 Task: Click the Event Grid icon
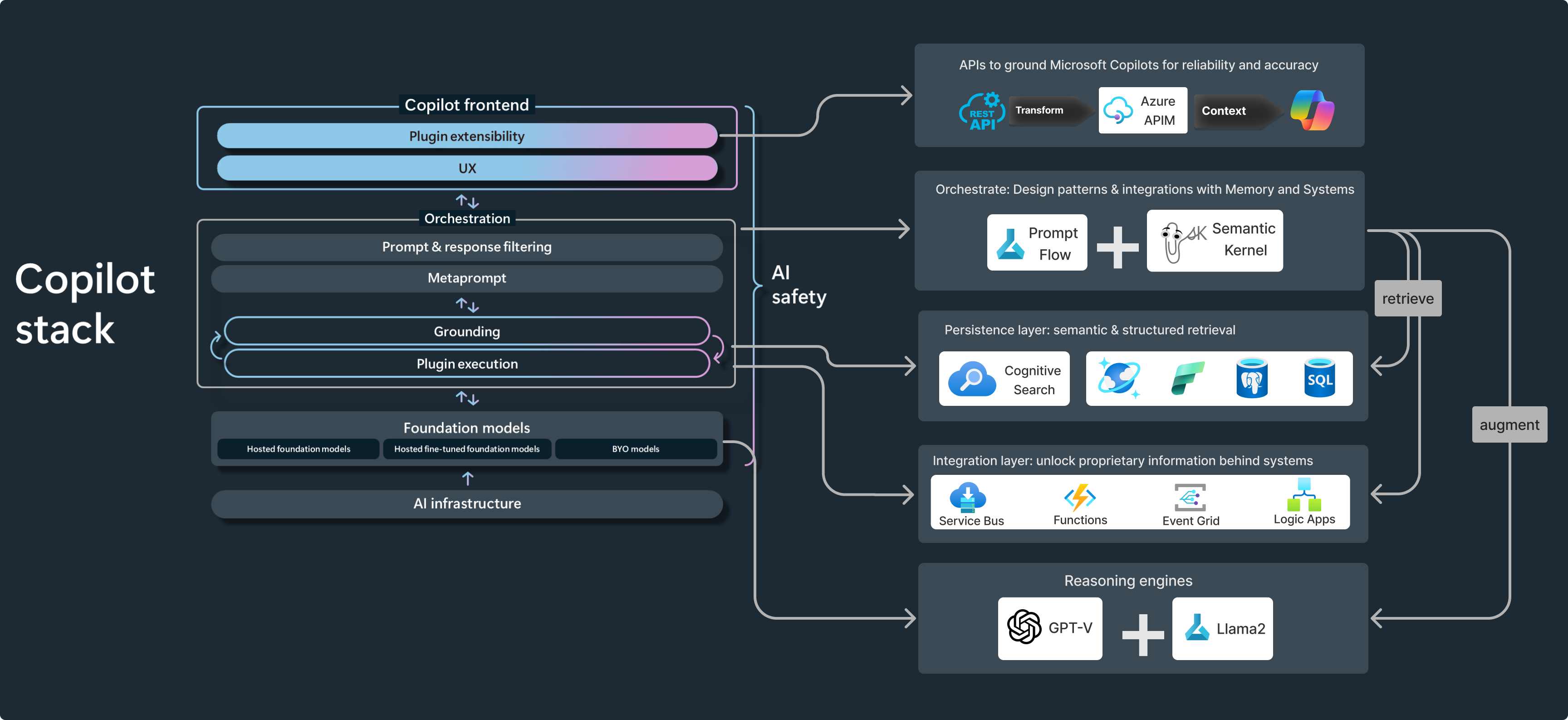coord(1190,498)
